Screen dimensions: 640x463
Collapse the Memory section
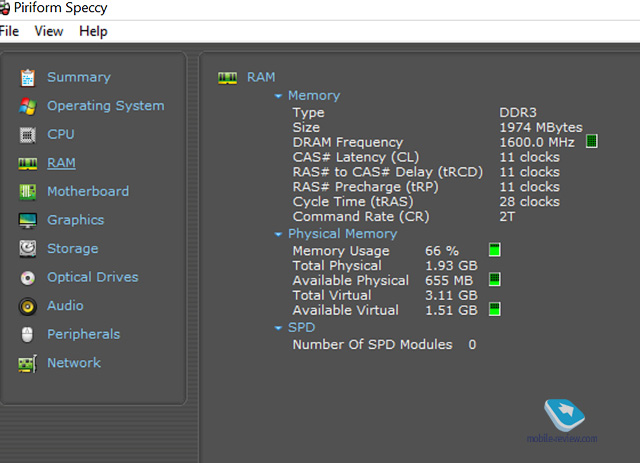pos(278,96)
